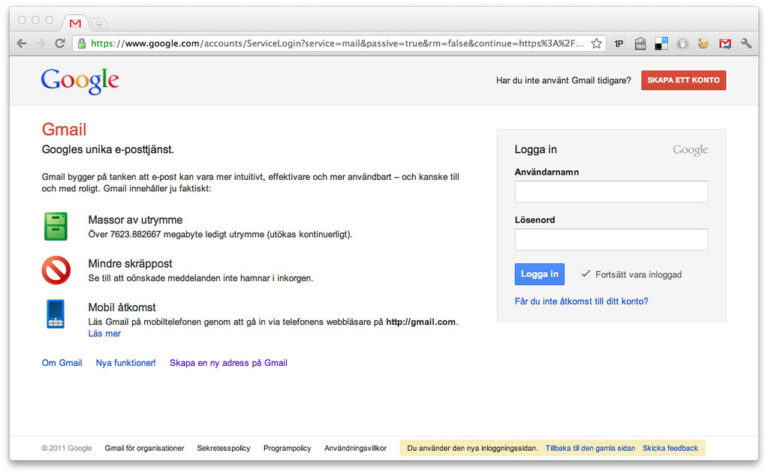Click the © 2011 Google footer text
The image size is (768, 474).
click(x=67, y=448)
